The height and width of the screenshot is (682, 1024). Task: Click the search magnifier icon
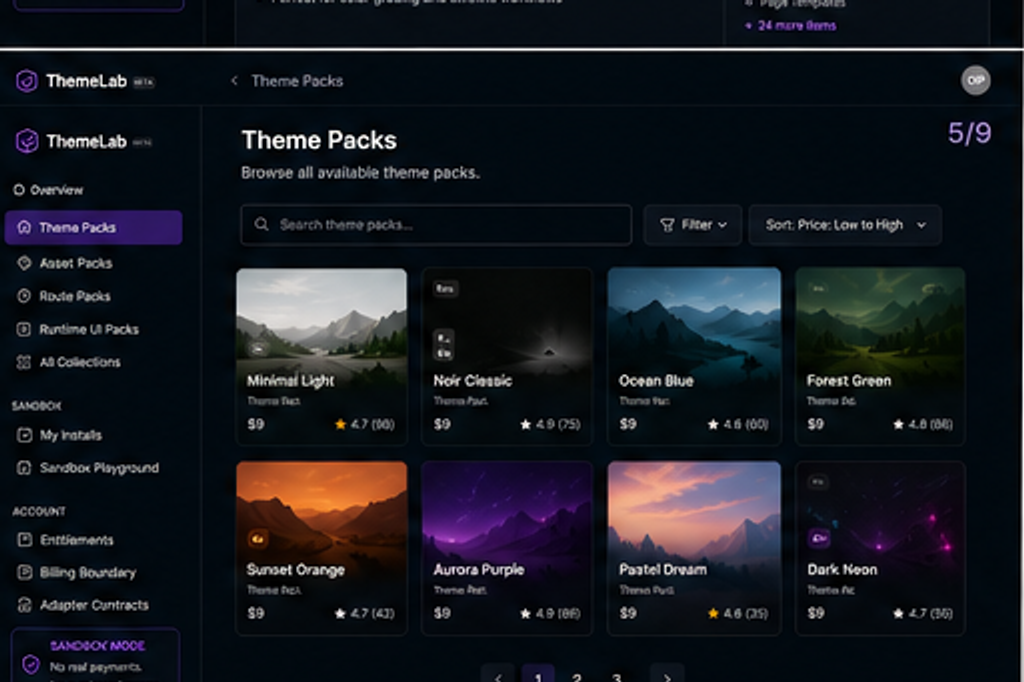262,224
